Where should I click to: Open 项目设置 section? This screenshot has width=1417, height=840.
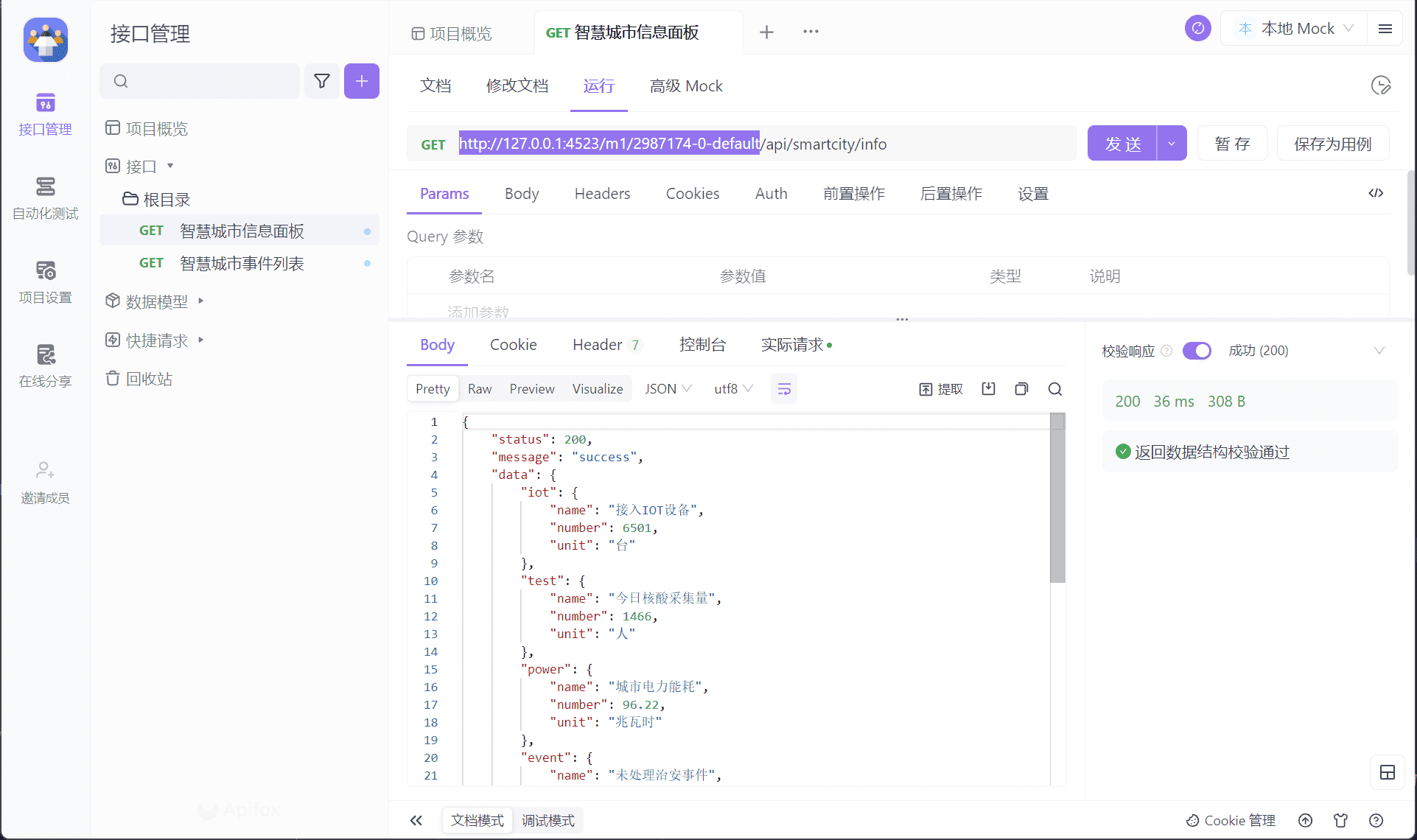(x=45, y=283)
